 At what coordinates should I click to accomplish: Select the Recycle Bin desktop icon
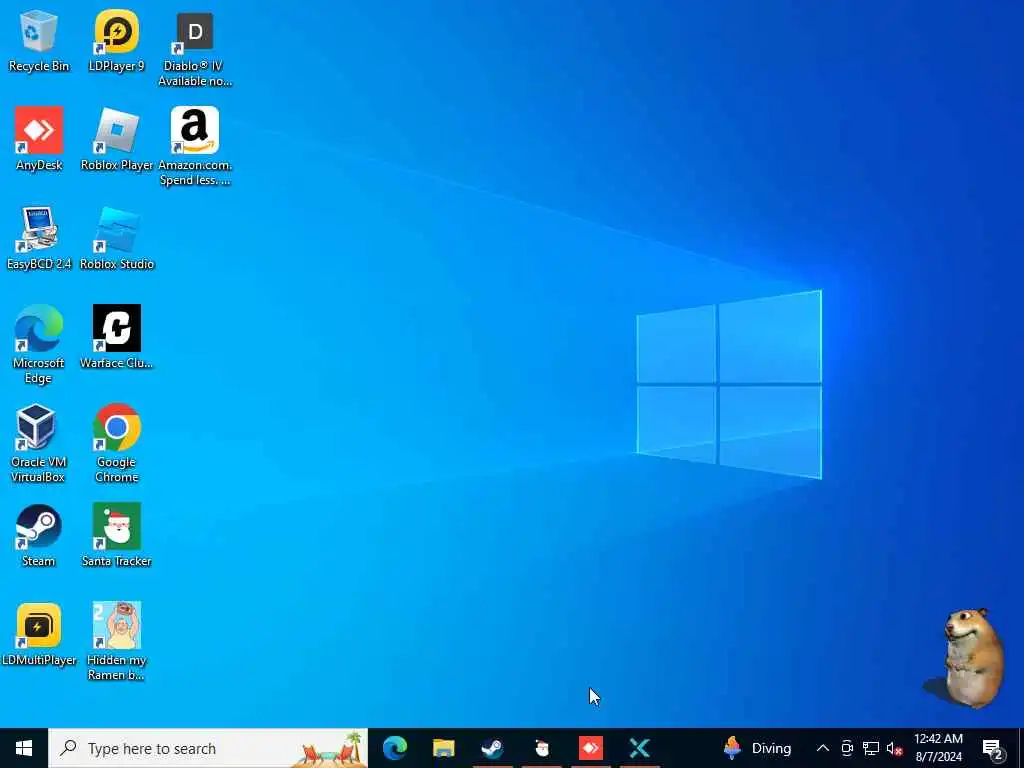[39, 42]
